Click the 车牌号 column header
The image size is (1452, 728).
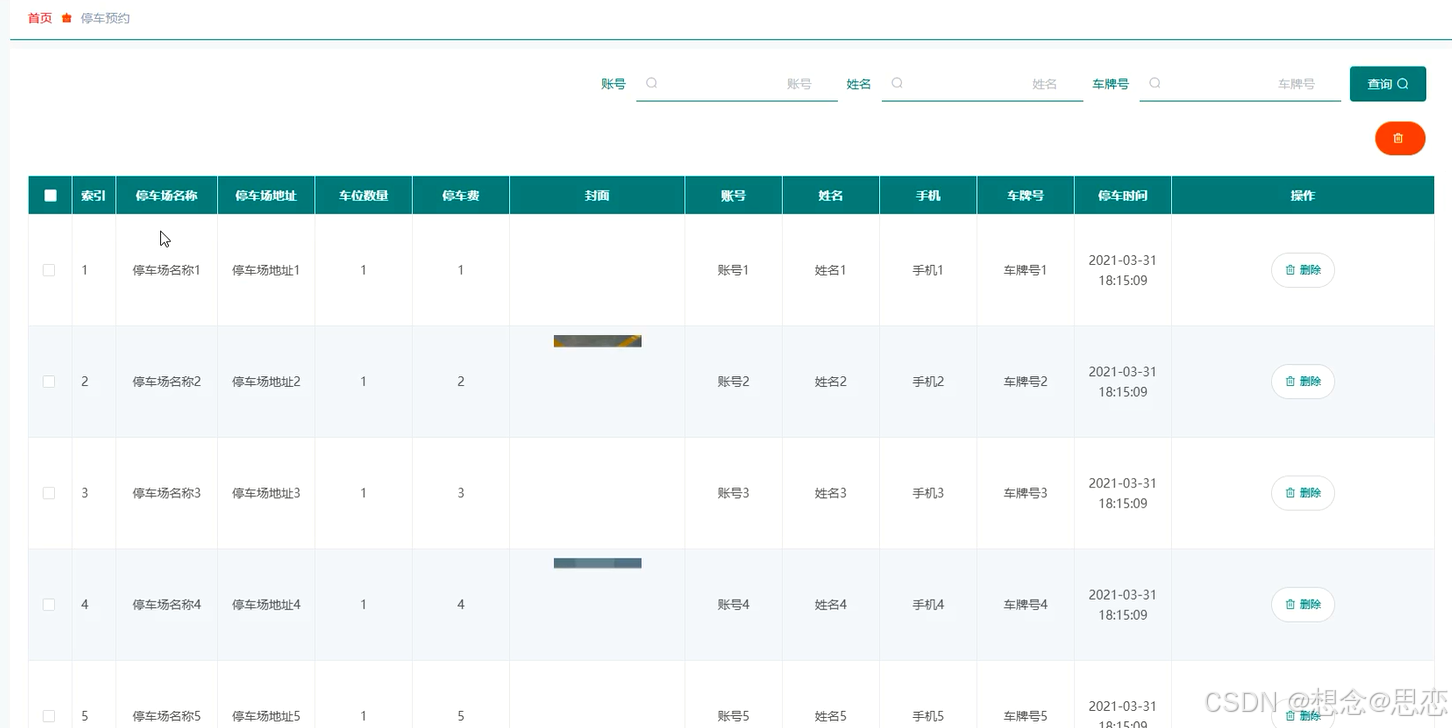pyautogui.click(x=1025, y=196)
